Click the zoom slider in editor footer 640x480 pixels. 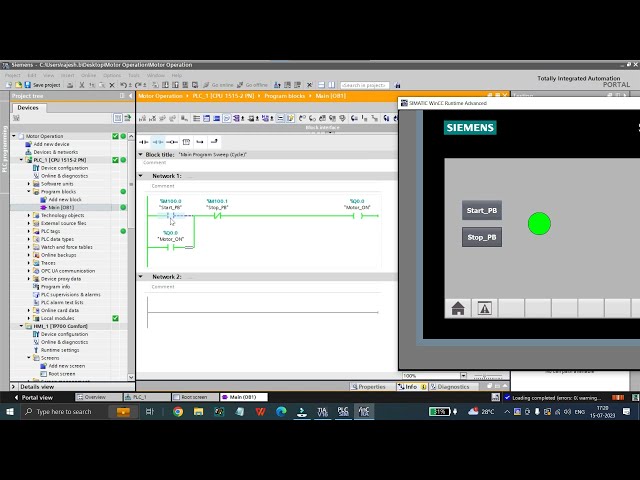[x=488, y=376]
